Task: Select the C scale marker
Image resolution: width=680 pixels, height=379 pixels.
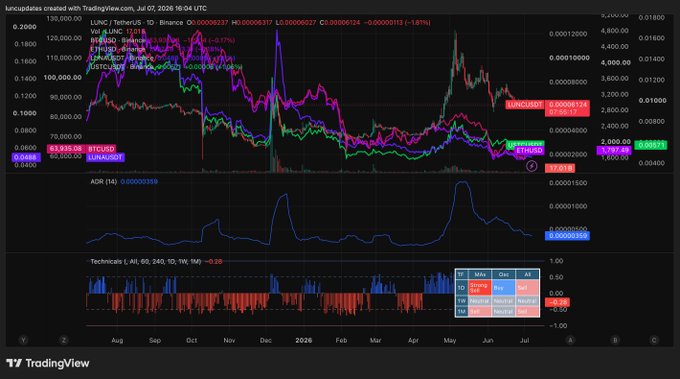Action: (654, 340)
